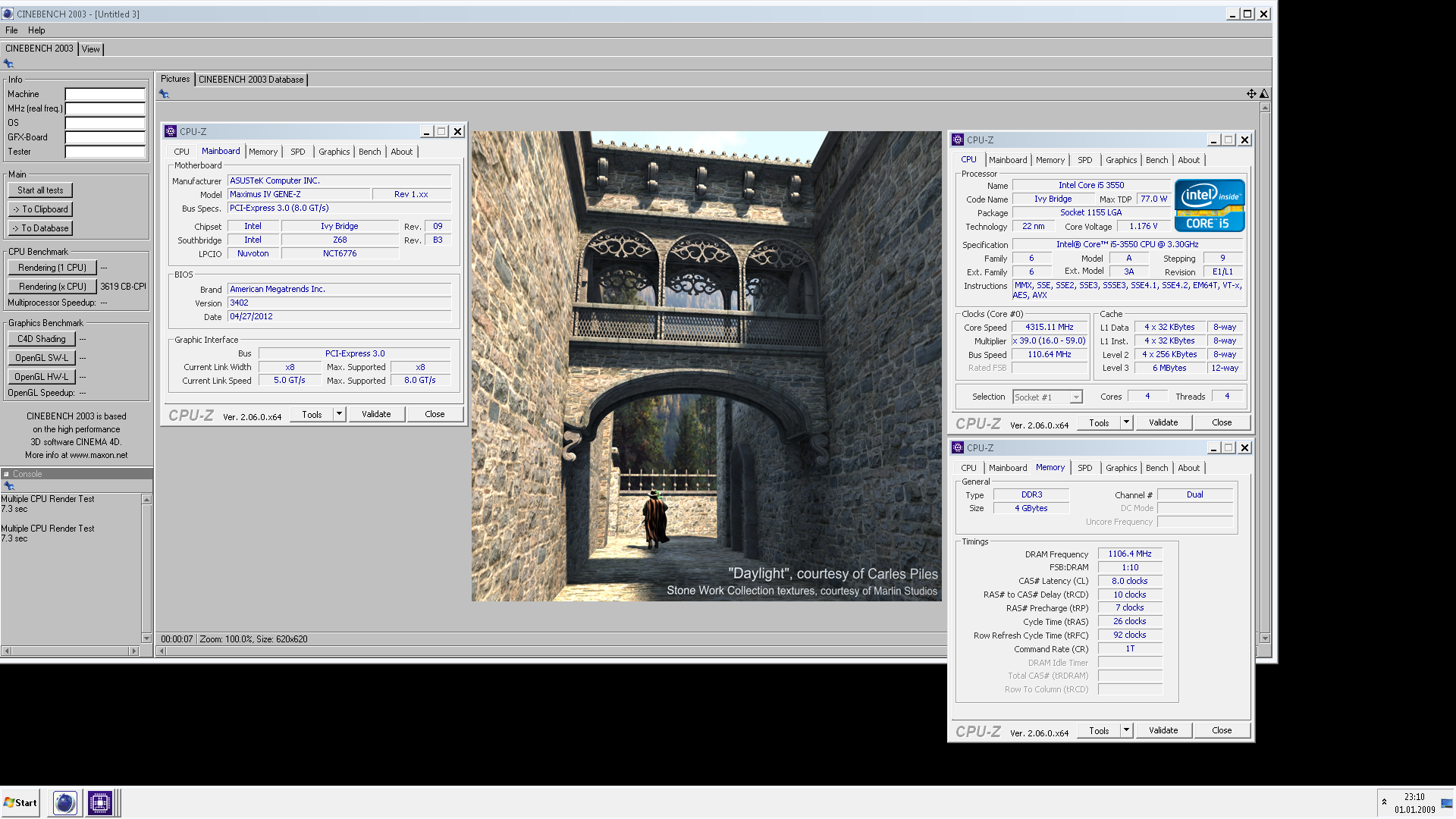Open Tools dropdown arrow in Mainboard CPU-Z window

[x=339, y=414]
